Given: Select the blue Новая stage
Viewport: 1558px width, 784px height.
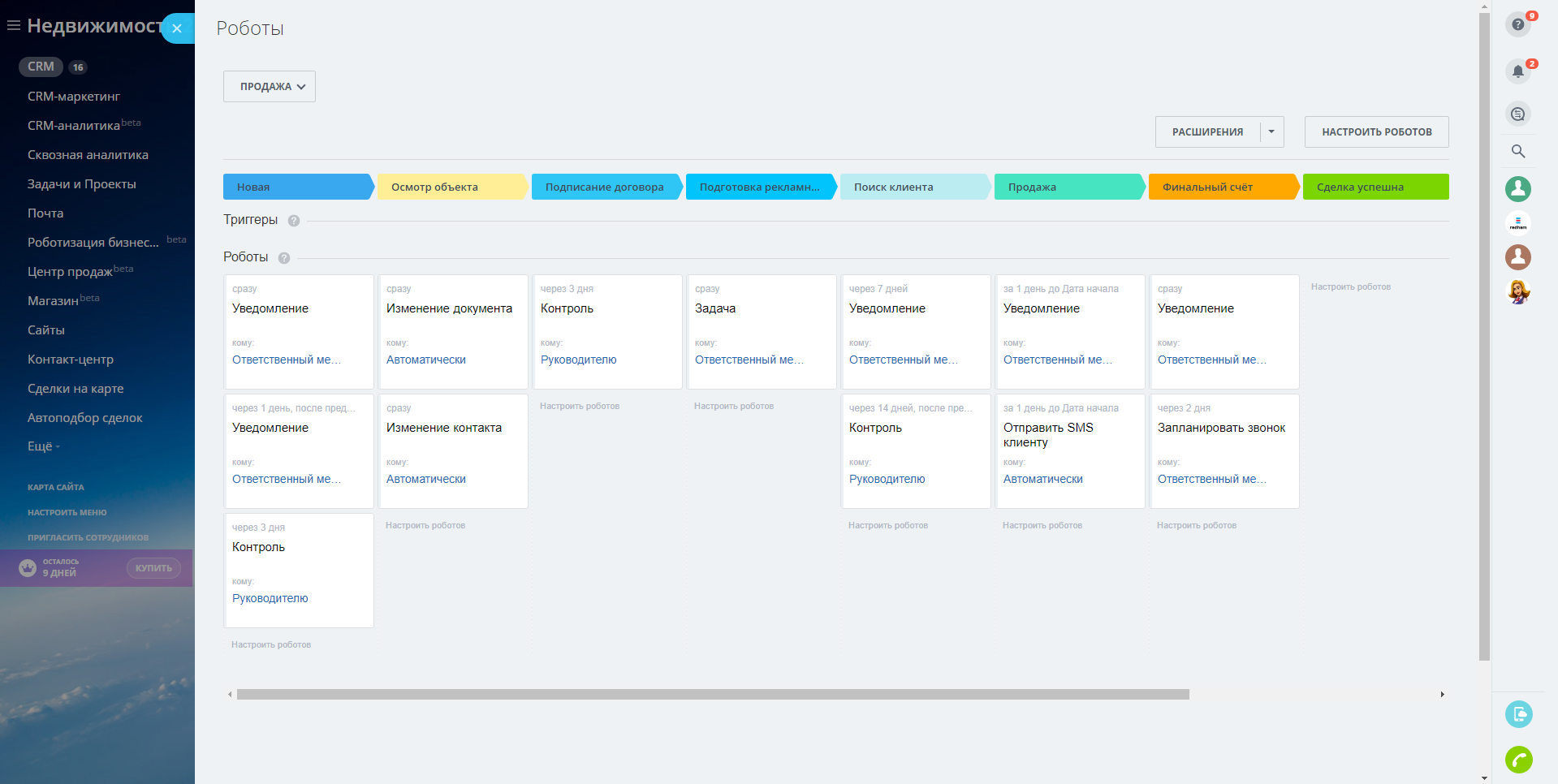Looking at the screenshot, I should click(298, 187).
